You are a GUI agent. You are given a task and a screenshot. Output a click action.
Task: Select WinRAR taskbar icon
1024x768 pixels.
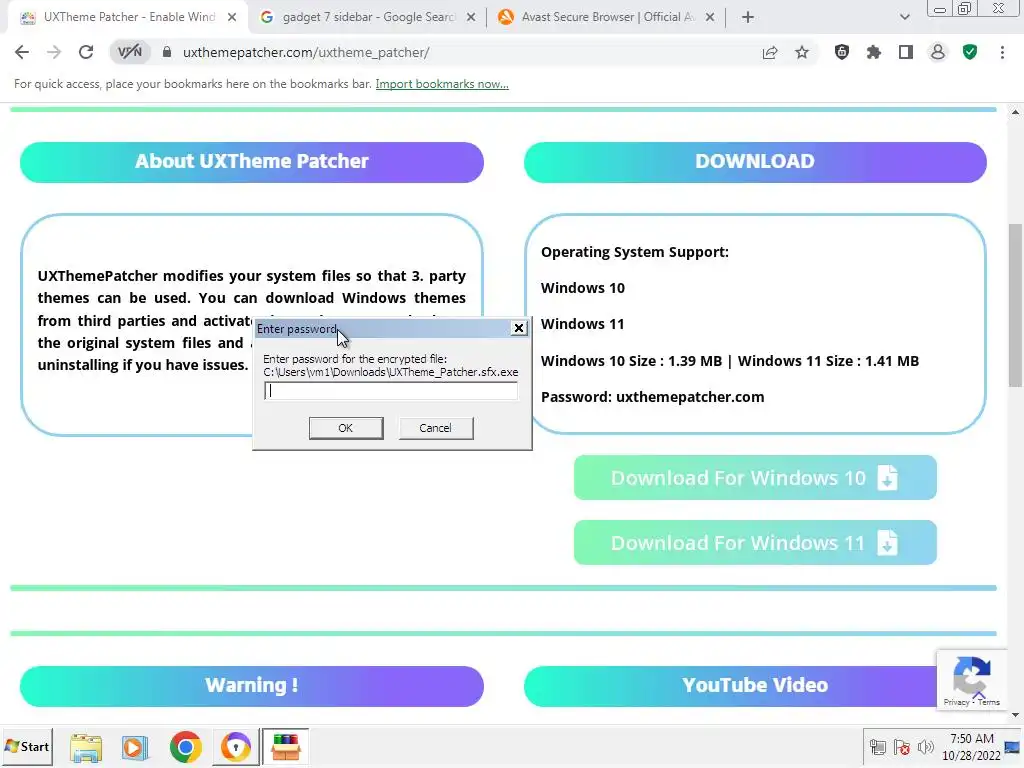[x=285, y=747]
